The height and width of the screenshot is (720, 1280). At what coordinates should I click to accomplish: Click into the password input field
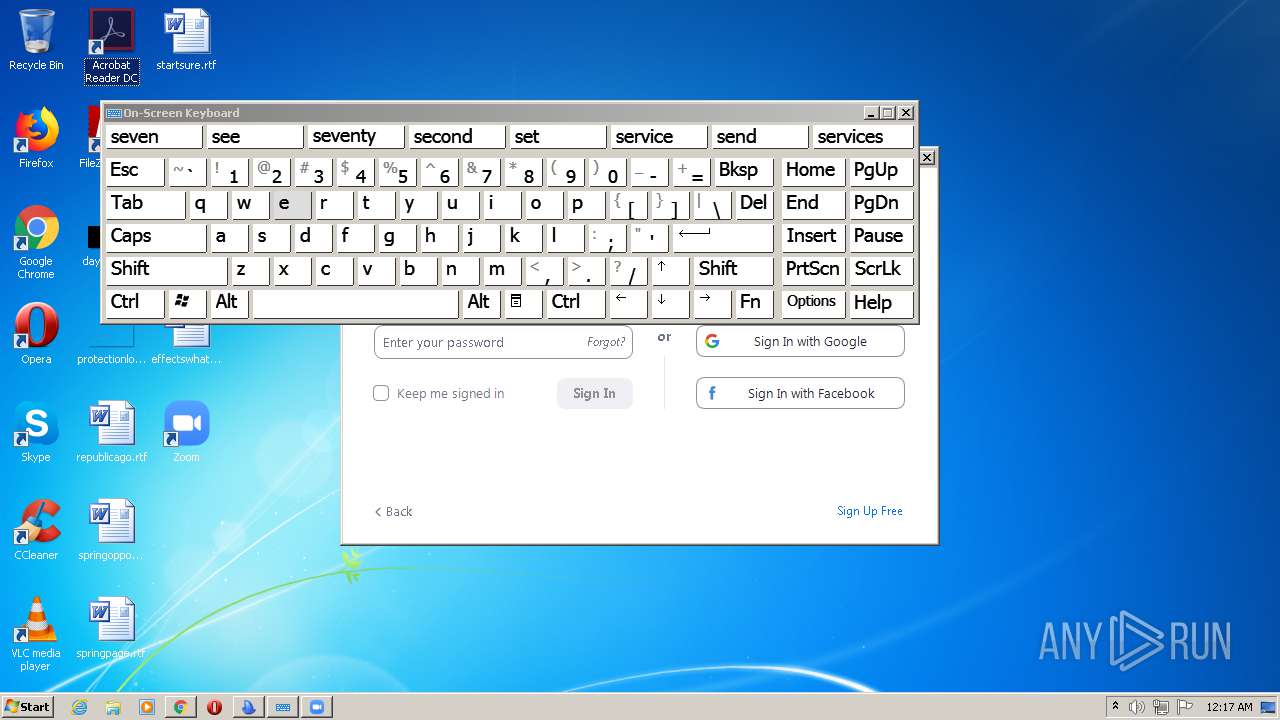tap(503, 342)
